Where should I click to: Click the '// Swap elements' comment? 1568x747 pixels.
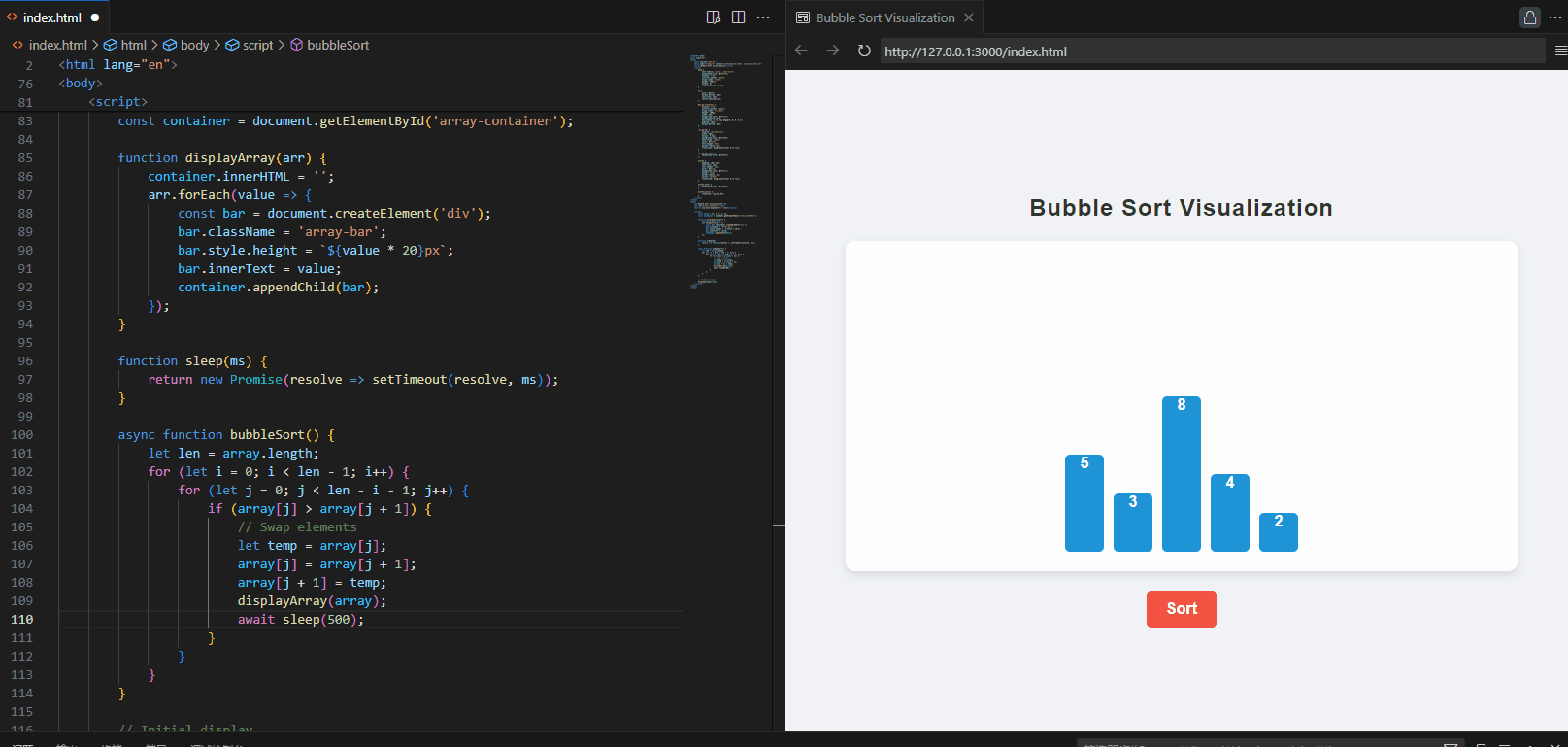pyautogui.click(x=297, y=527)
